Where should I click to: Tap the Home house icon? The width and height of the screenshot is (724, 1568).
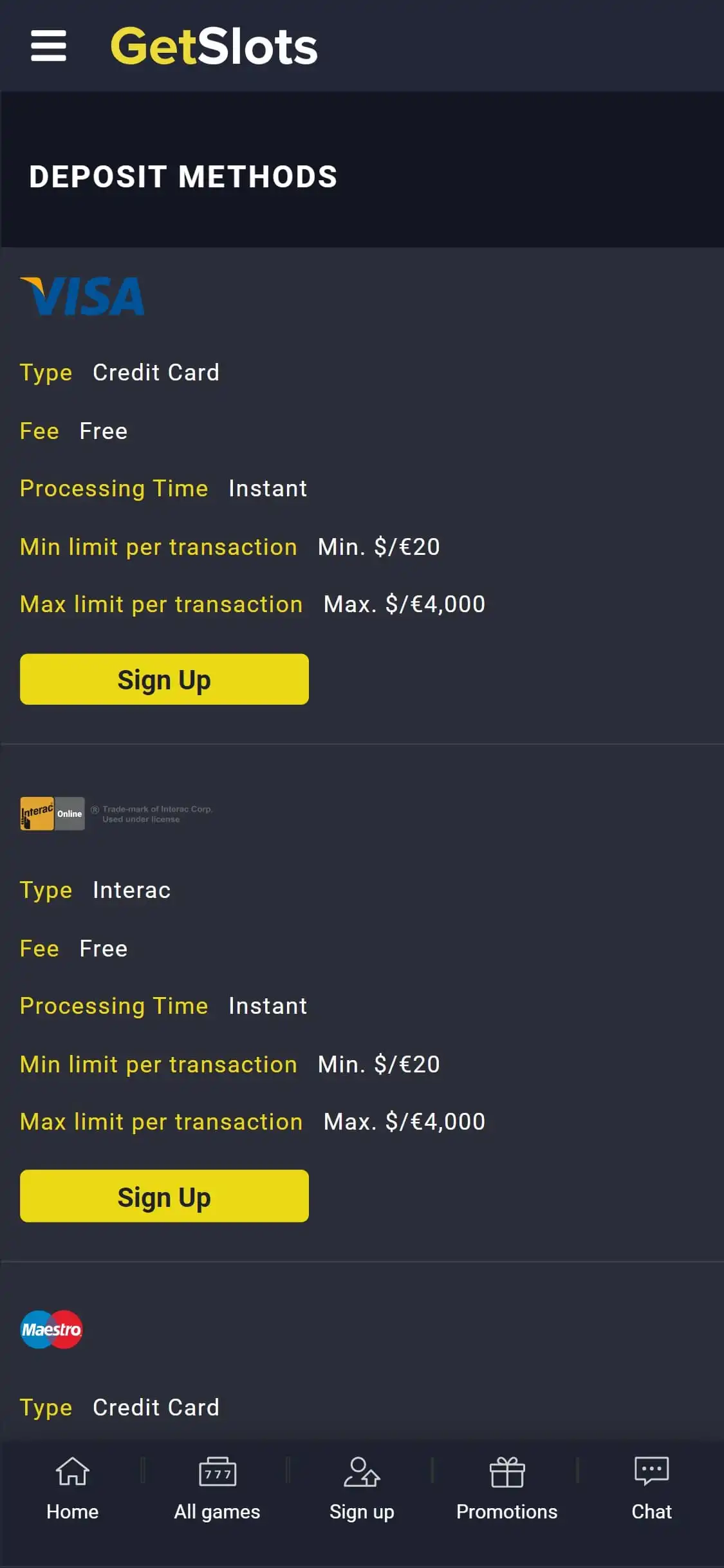pos(72,1471)
